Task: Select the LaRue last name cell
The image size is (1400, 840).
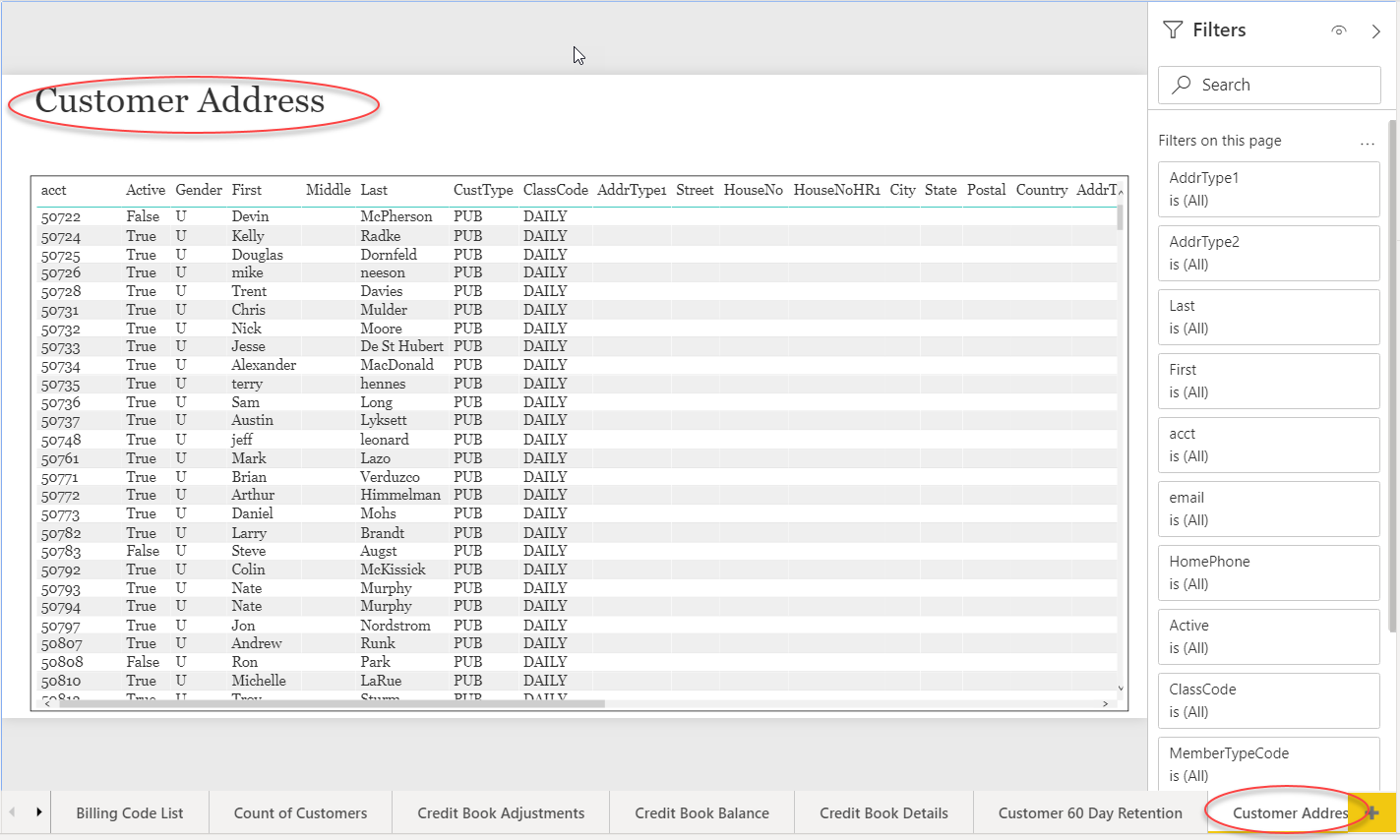Action: (381, 681)
